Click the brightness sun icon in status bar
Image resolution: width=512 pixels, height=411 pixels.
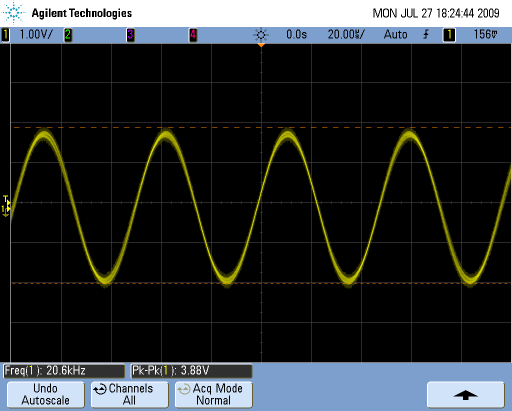coord(261,35)
